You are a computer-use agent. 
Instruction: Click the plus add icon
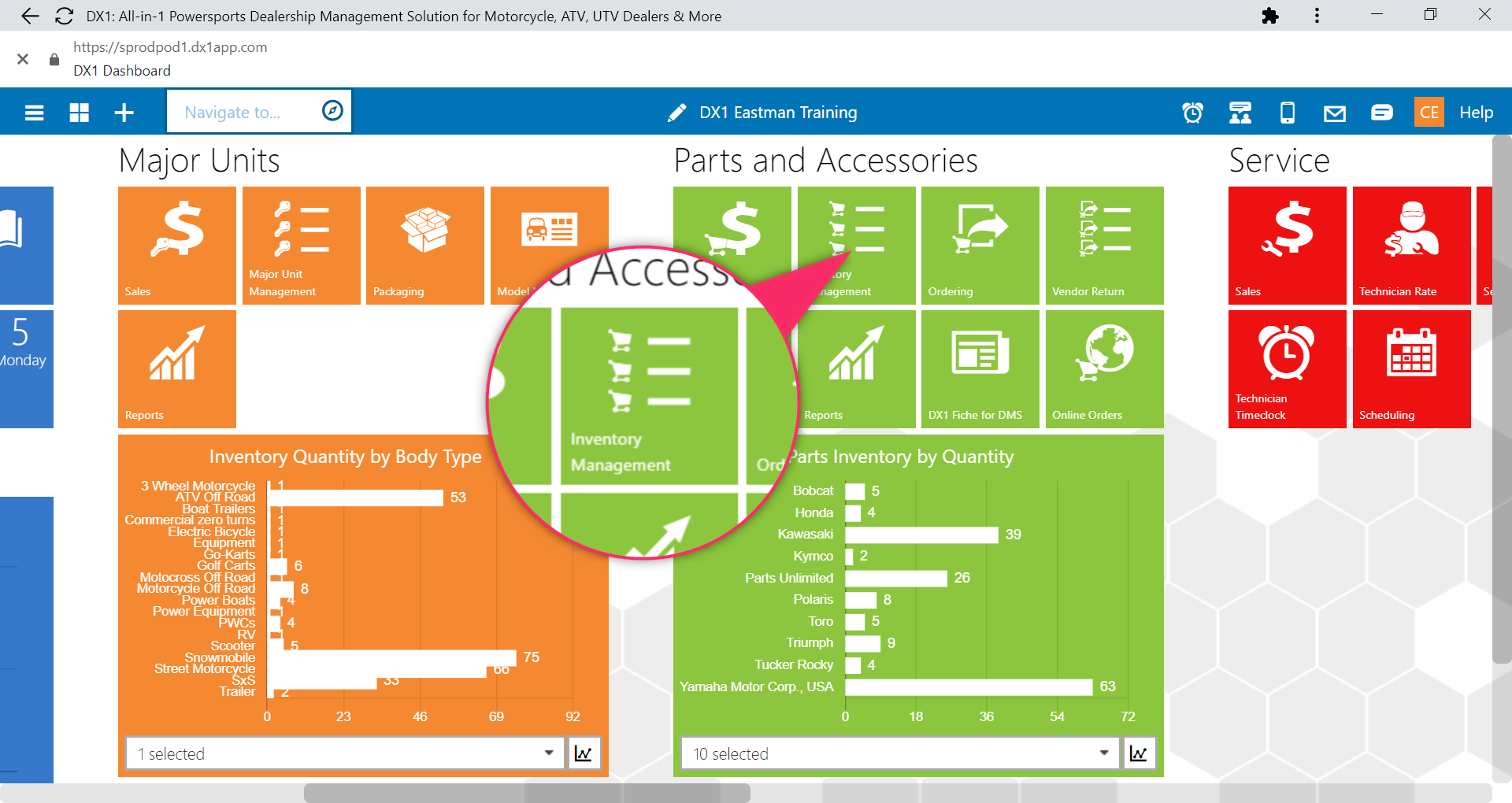click(x=124, y=113)
